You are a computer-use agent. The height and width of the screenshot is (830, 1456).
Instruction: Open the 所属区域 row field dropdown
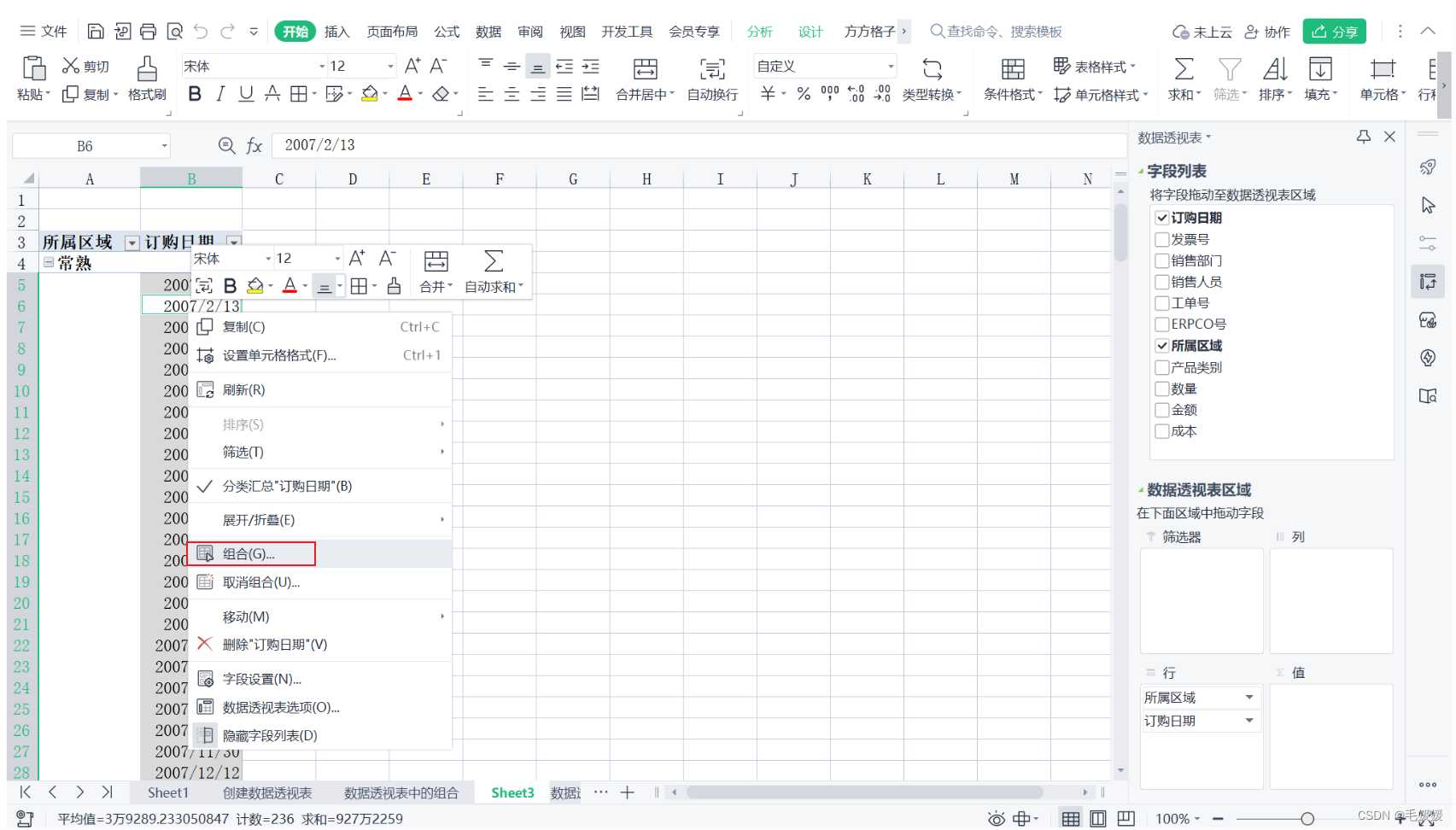1249,698
